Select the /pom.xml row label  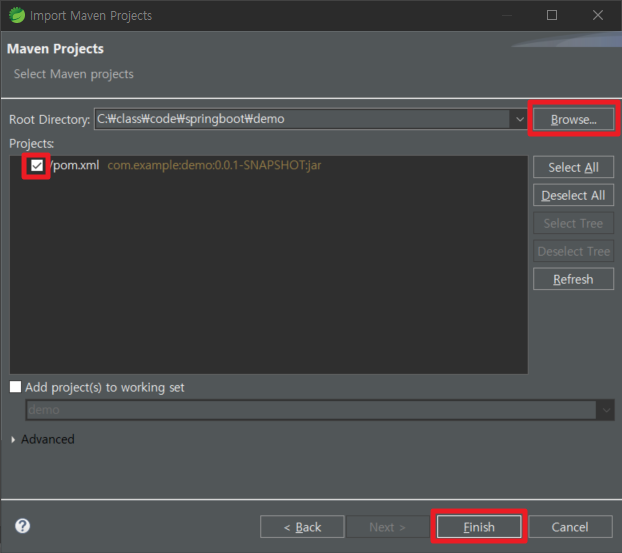pos(74,165)
